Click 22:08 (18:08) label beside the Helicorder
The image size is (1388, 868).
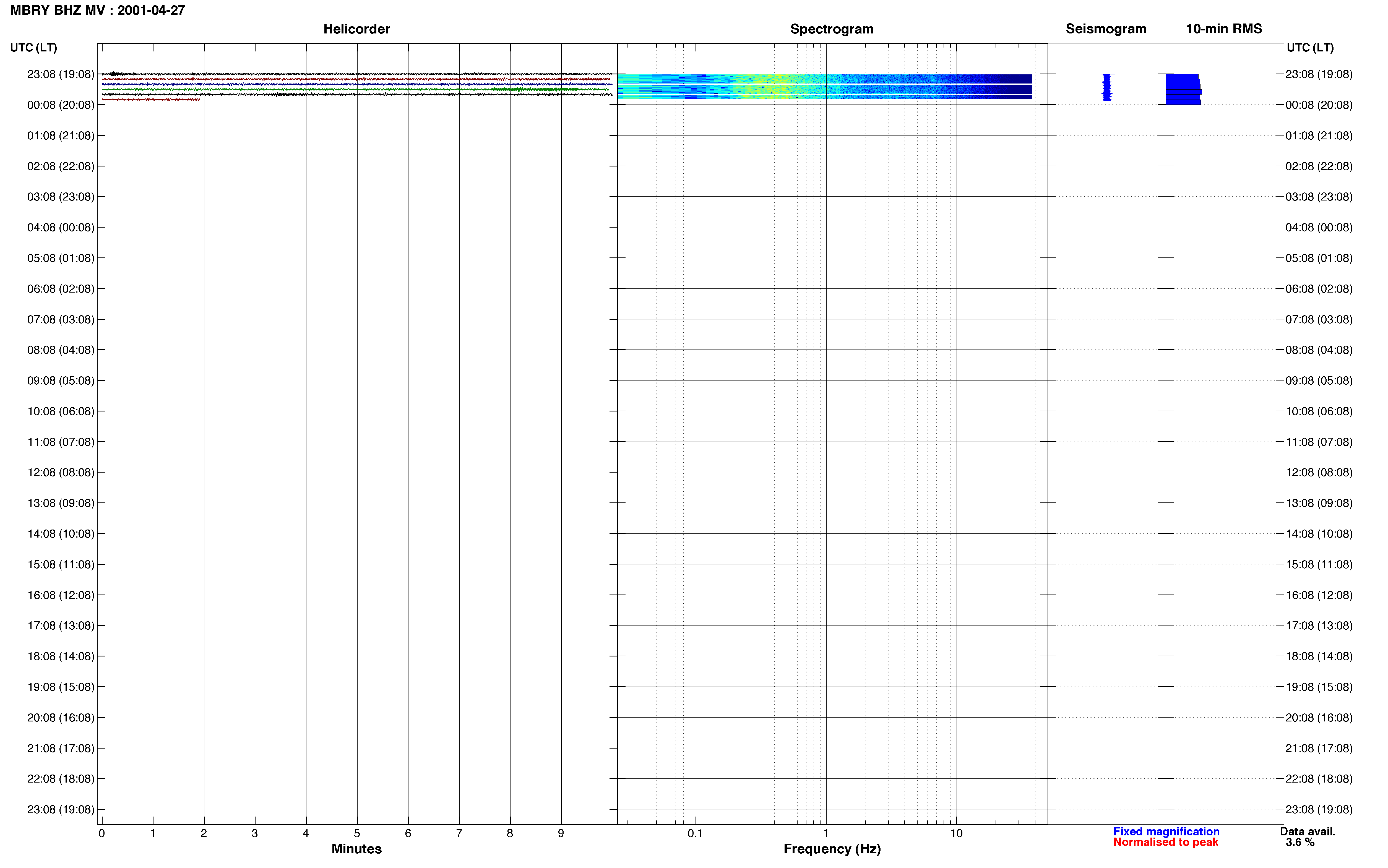pyautogui.click(x=61, y=779)
